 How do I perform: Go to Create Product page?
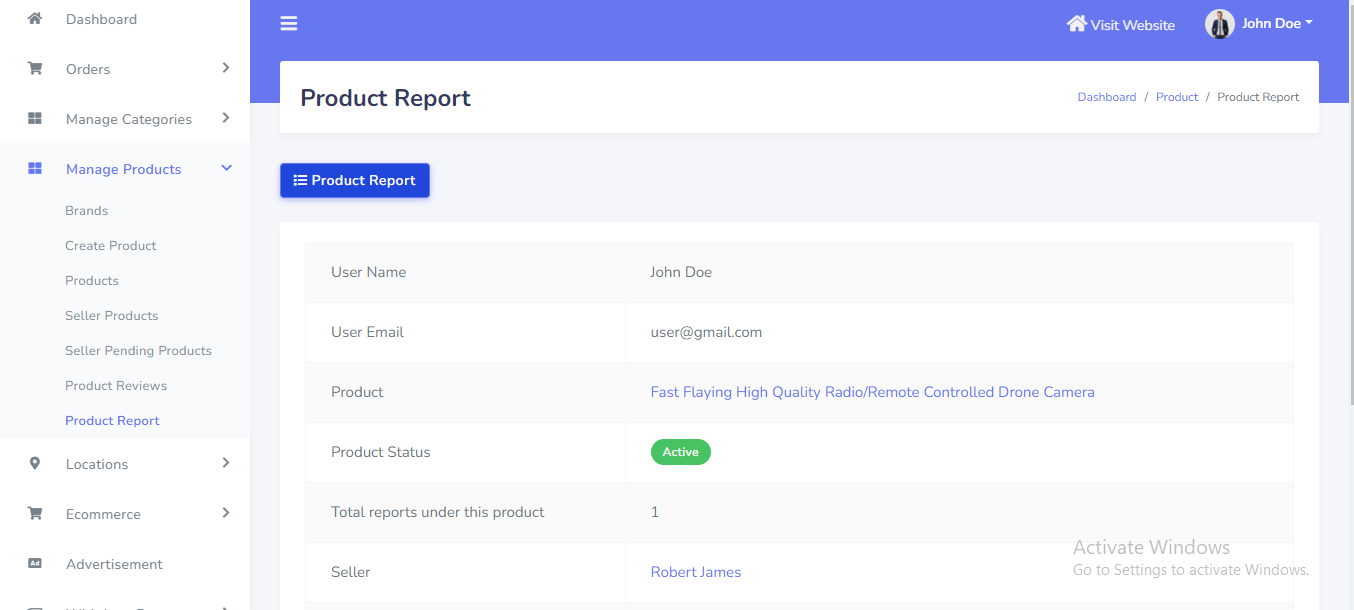111,246
